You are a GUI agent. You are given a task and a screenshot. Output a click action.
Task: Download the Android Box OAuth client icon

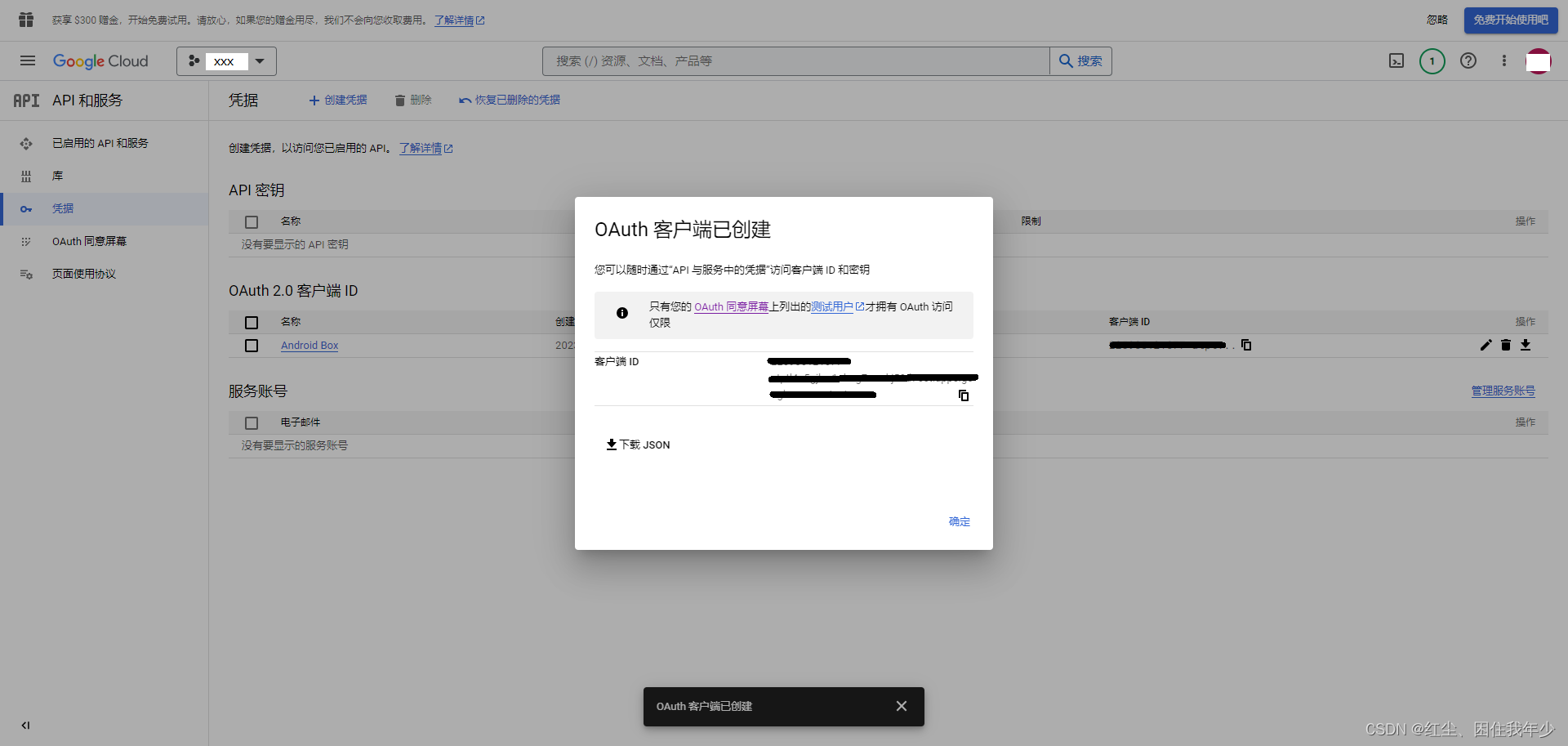pyautogui.click(x=1526, y=345)
